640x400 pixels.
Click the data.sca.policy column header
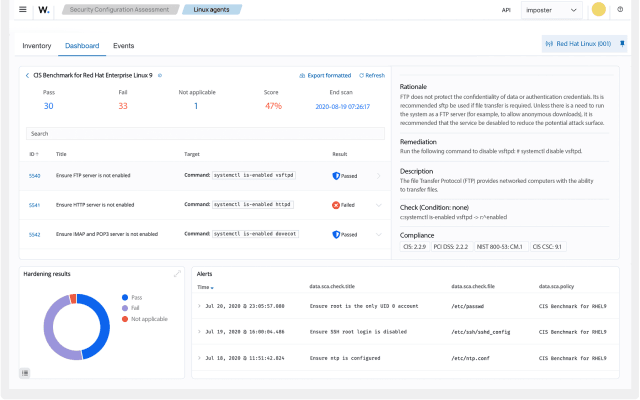pyautogui.click(x=556, y=287)
